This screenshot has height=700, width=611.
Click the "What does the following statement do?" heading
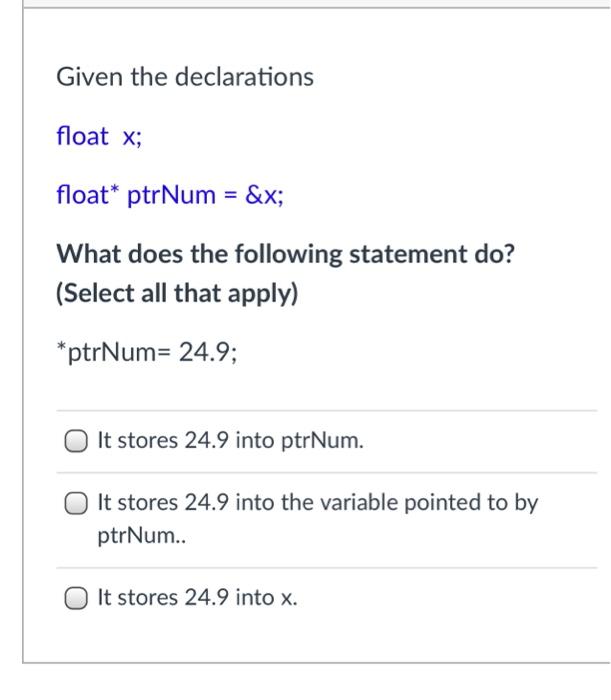point(286,254)
